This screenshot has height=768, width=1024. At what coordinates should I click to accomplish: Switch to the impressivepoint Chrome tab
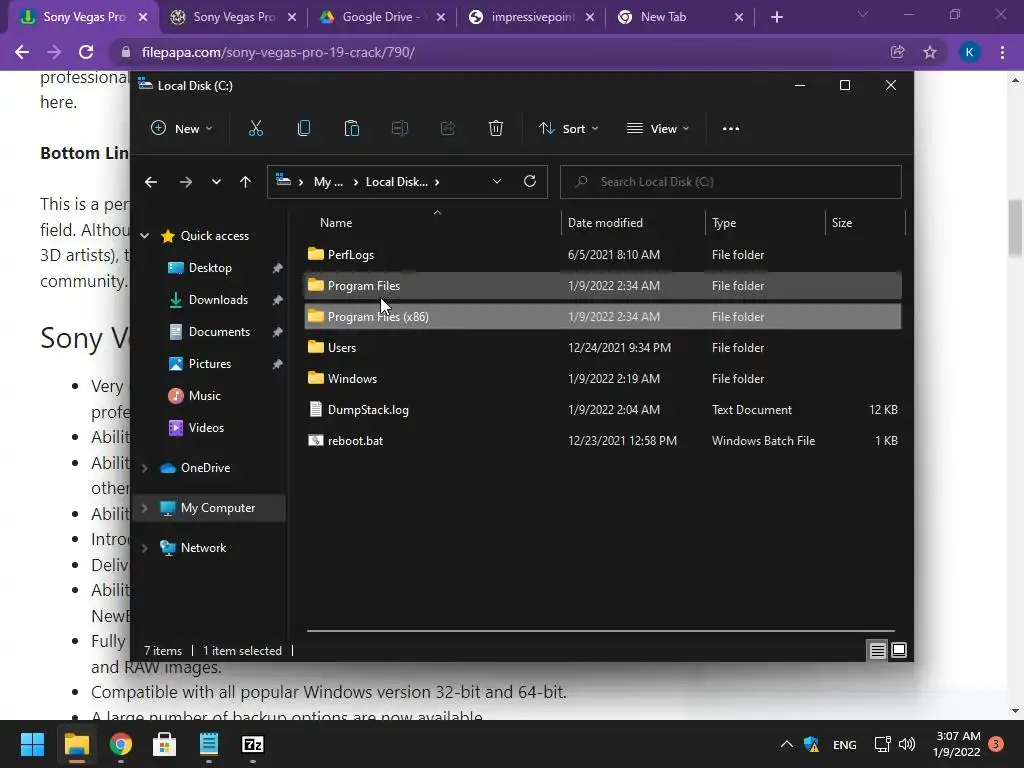click(530, 17)
